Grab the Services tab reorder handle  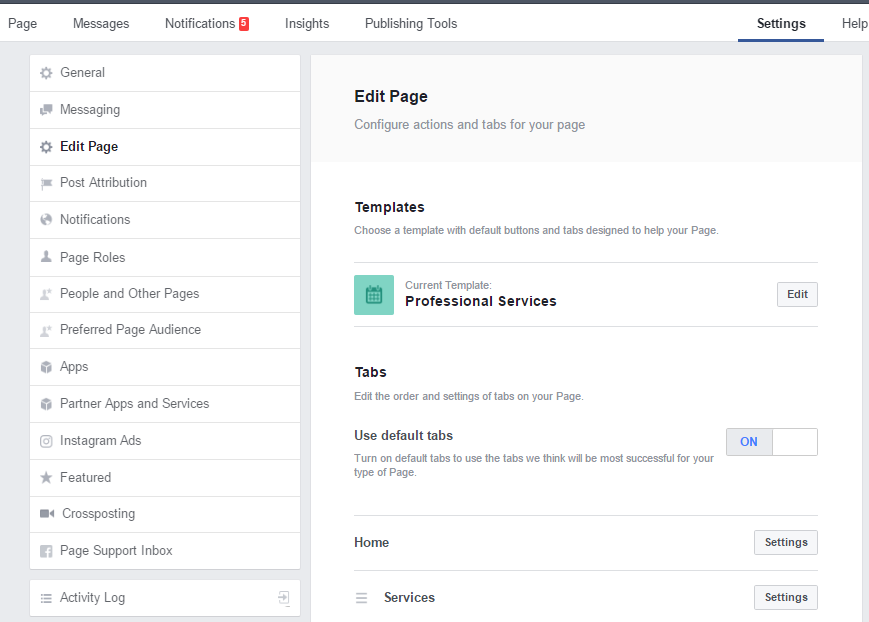pyautogui.click(x=362, y=598)
